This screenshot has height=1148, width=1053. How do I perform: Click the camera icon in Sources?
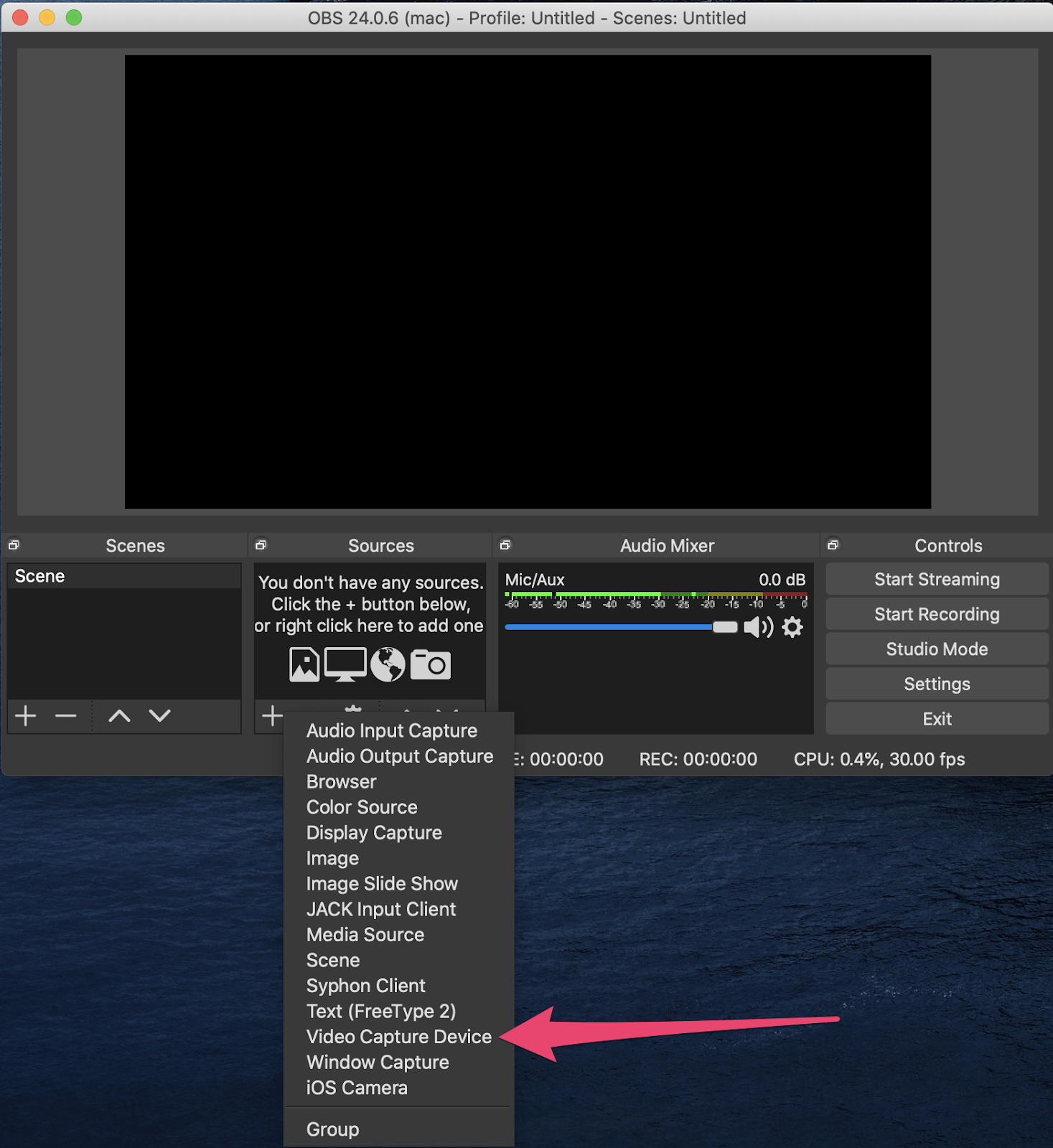(430, 664)
